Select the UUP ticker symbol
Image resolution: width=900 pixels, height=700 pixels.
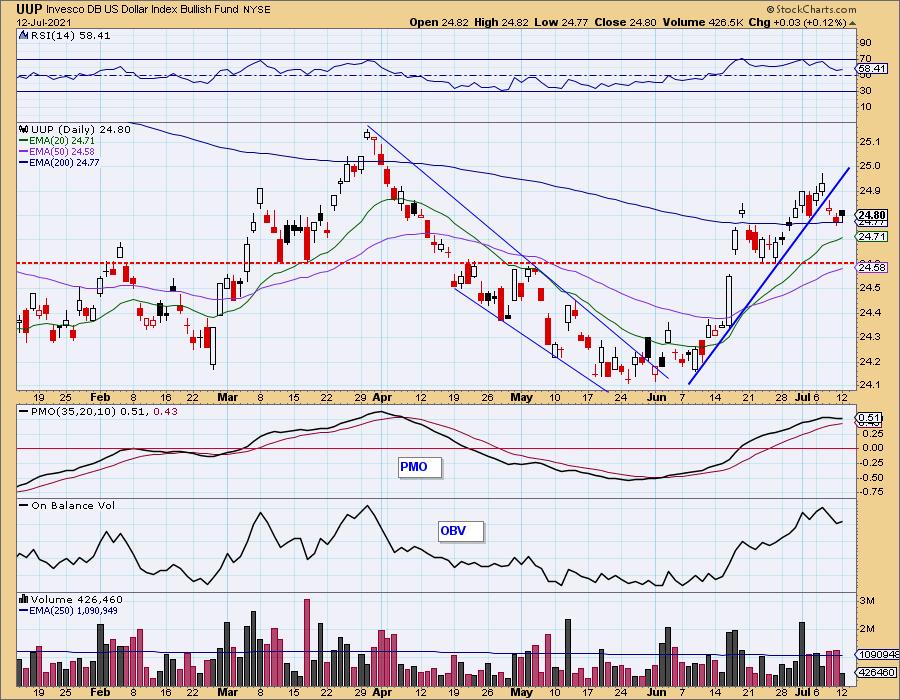[29, 9]
